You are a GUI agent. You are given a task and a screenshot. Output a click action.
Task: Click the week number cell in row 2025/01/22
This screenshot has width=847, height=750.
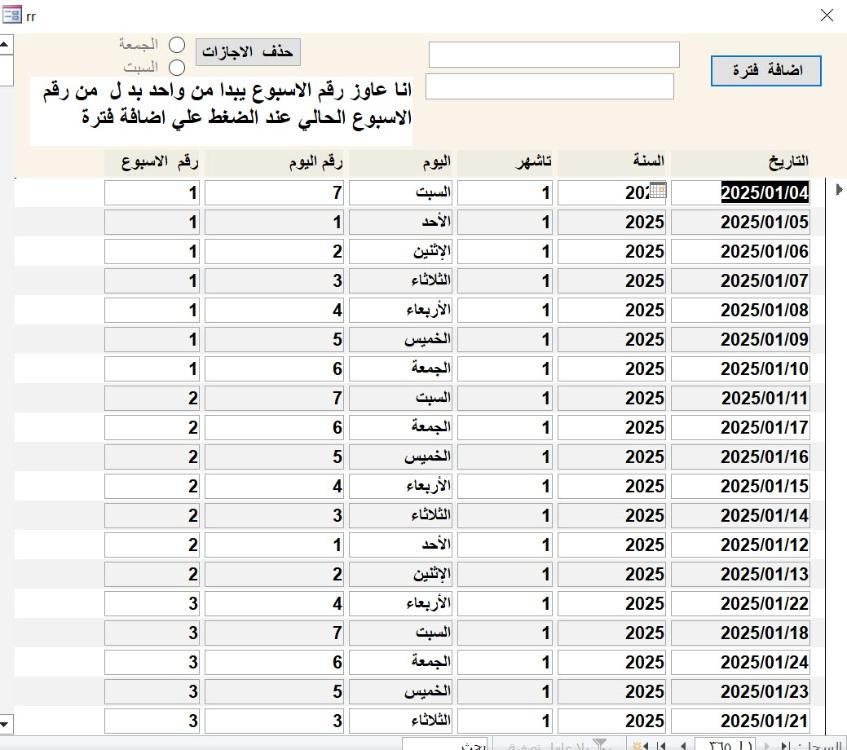[x=152, y=604]
